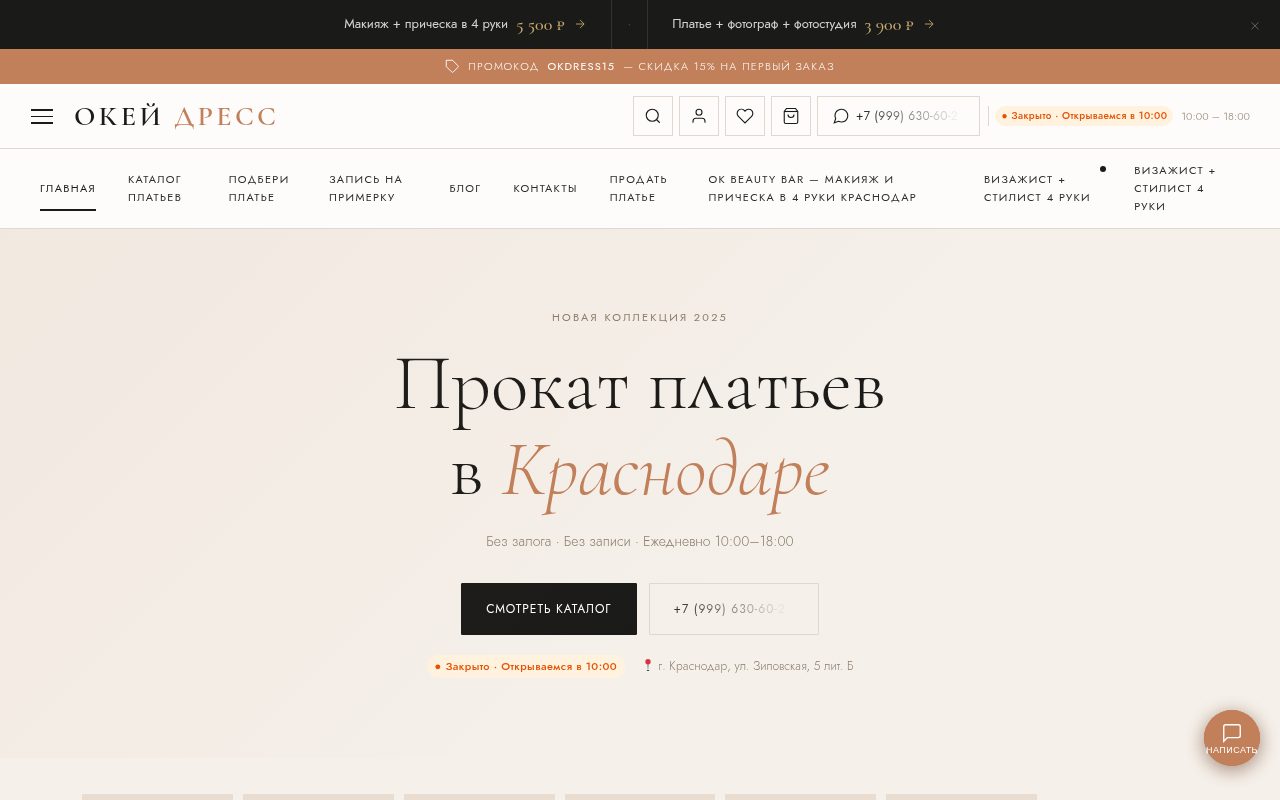Click the 10:00 — 18:00 hours in header

tap(1216, 116)
